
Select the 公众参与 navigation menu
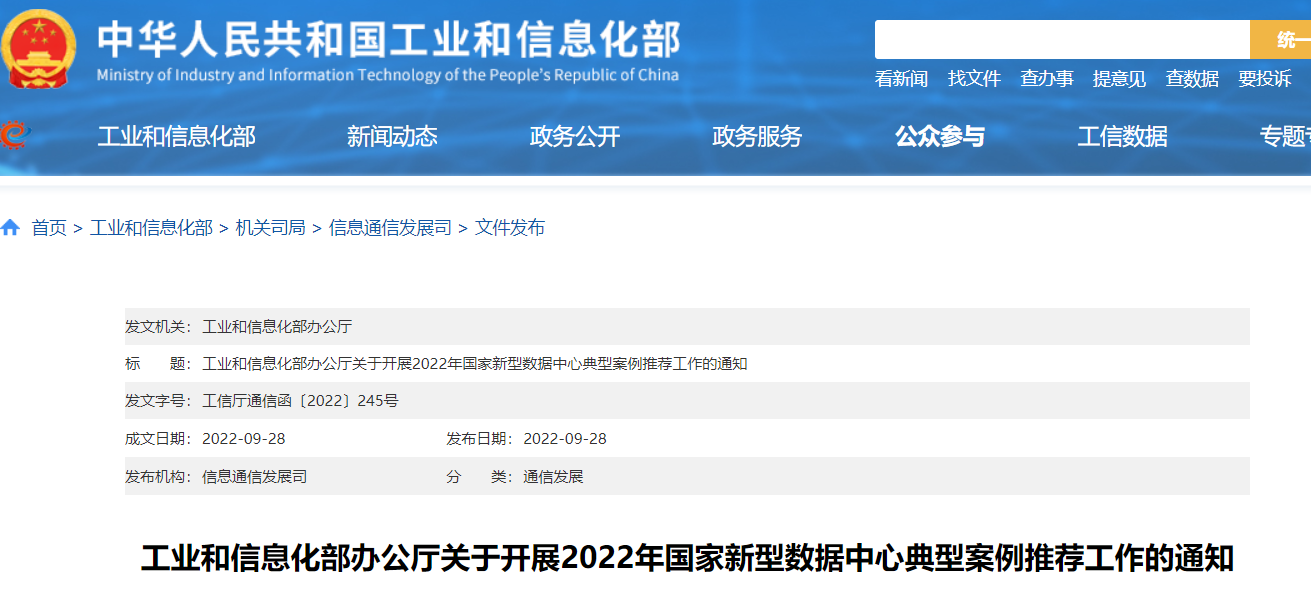point(940,137)
